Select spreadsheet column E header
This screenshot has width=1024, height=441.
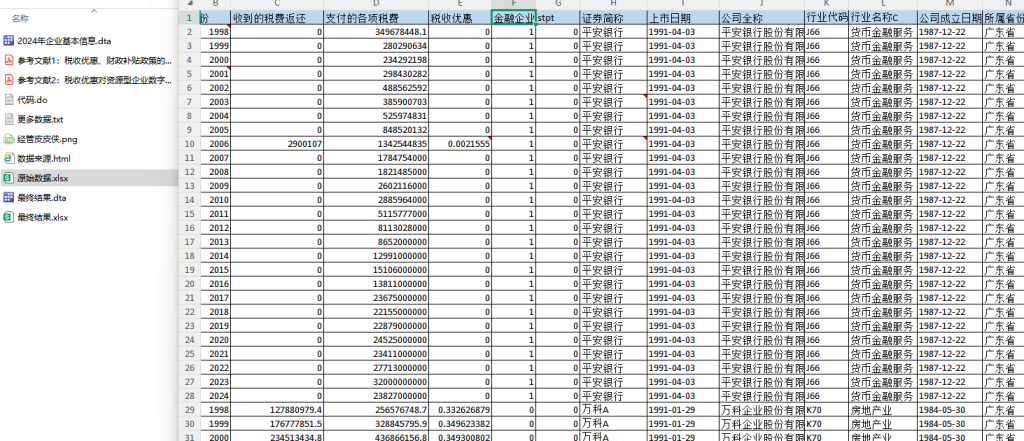[x=460, y=5]
